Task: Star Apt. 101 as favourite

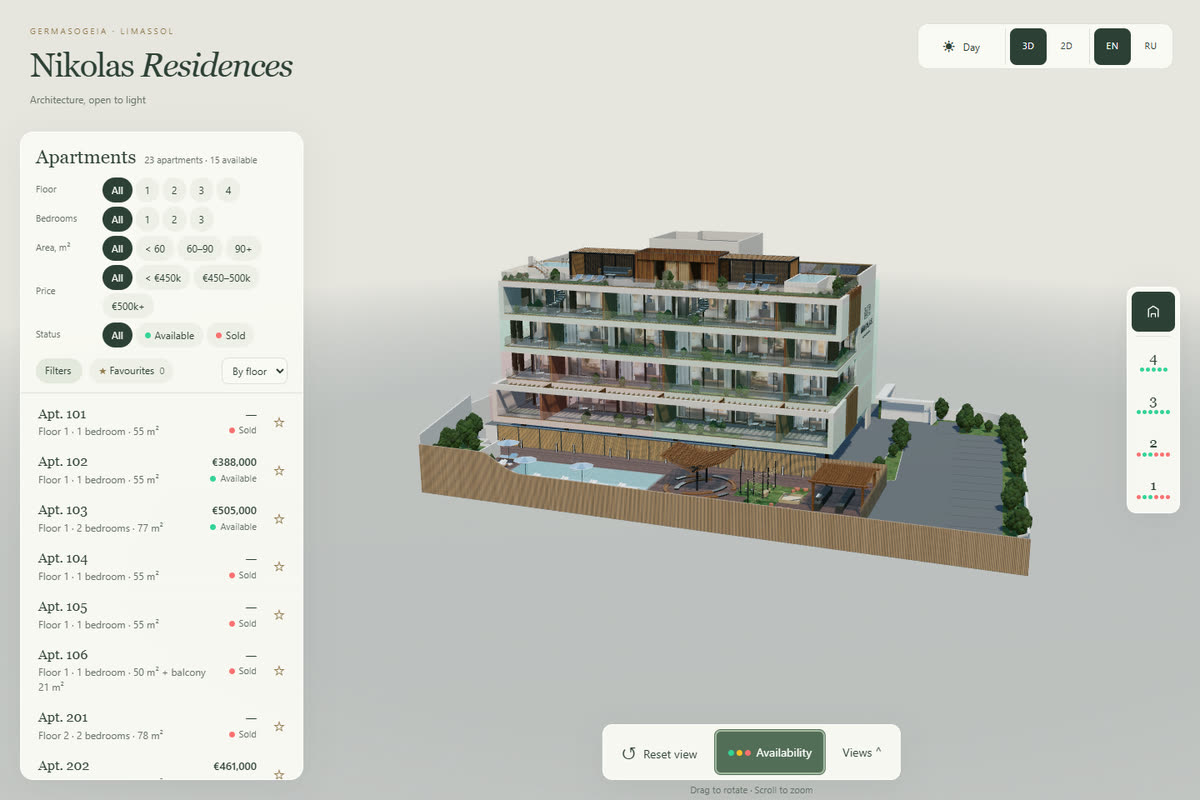Action: point(279,422)
